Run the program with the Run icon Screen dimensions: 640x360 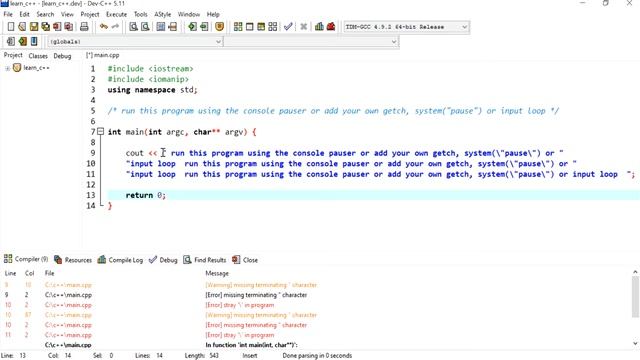(249, 27)
